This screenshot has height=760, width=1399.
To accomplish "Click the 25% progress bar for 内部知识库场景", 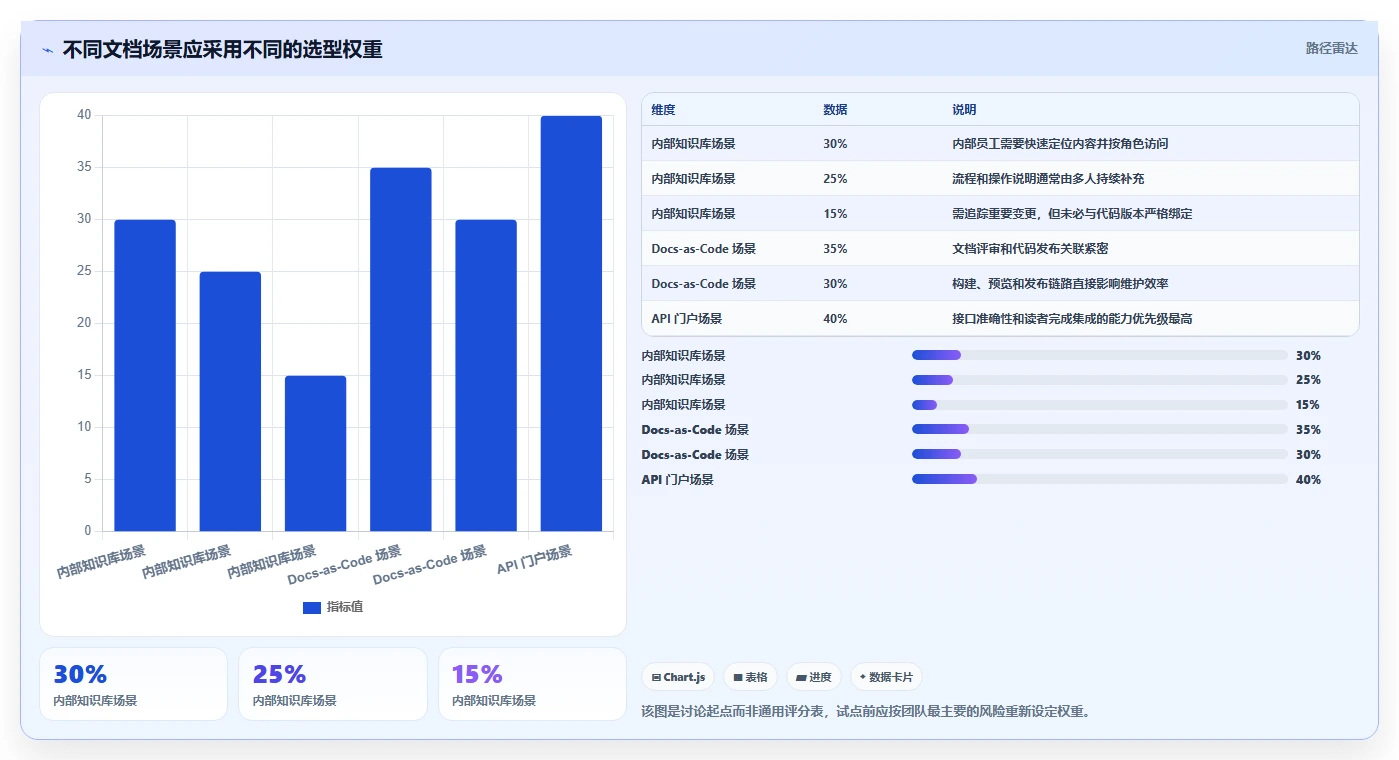I will tap(1099, 380).
